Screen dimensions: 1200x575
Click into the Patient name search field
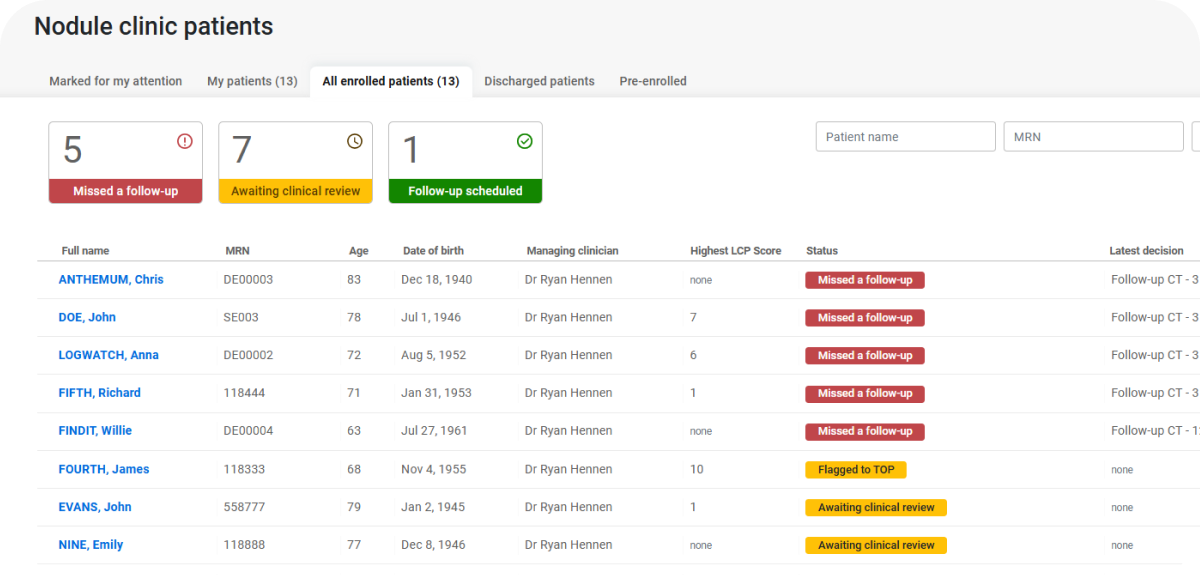[906, 137]
